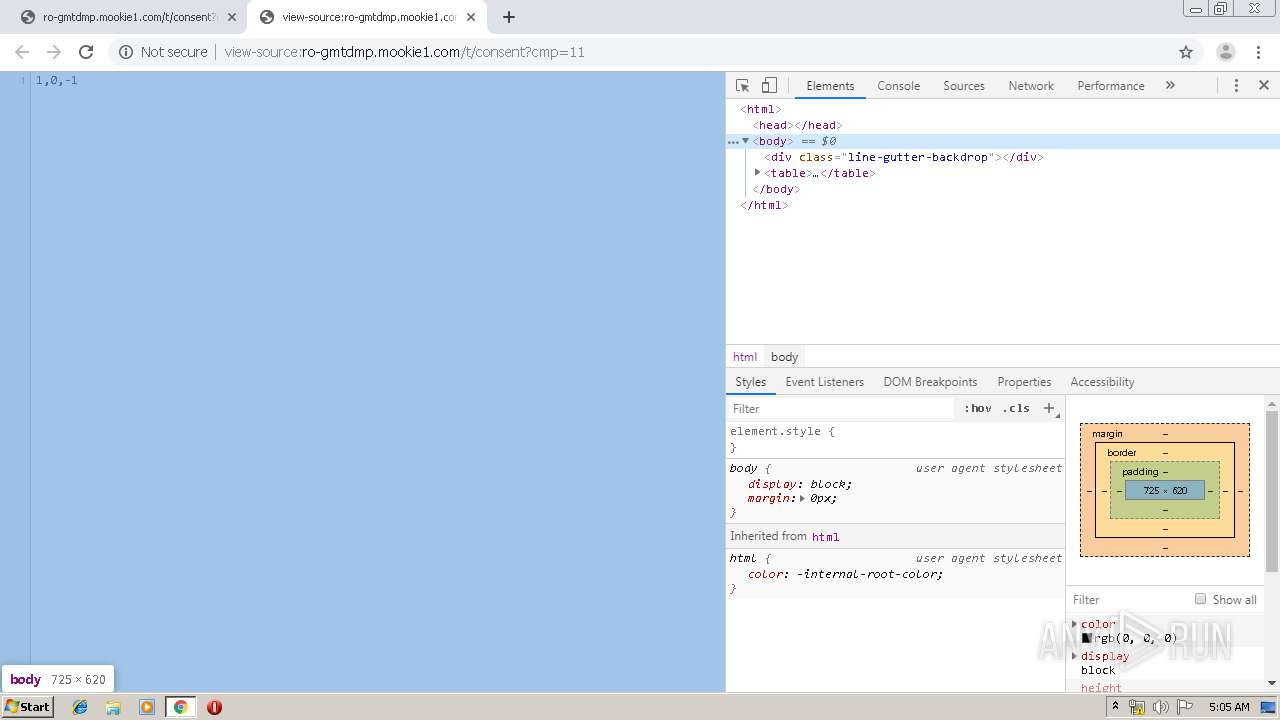Open the volume tray icon
Screen dimensions: 1280x720
click(x=1160, y=707)
